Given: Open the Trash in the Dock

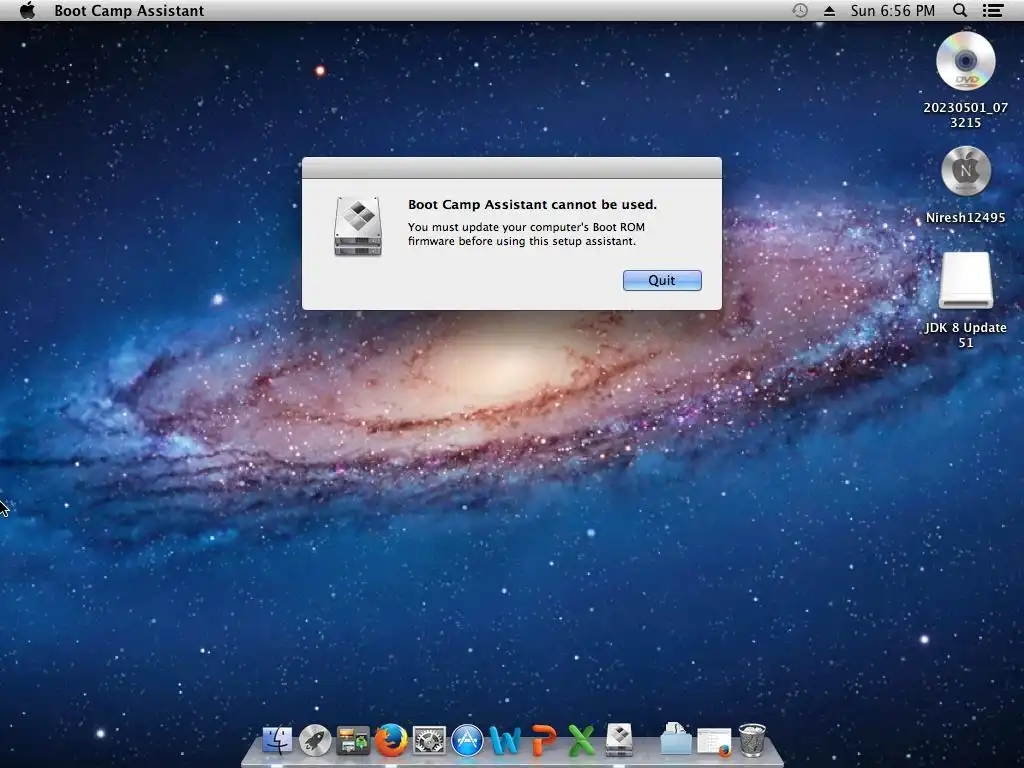Looking at the screenshot, I should 752,740.
